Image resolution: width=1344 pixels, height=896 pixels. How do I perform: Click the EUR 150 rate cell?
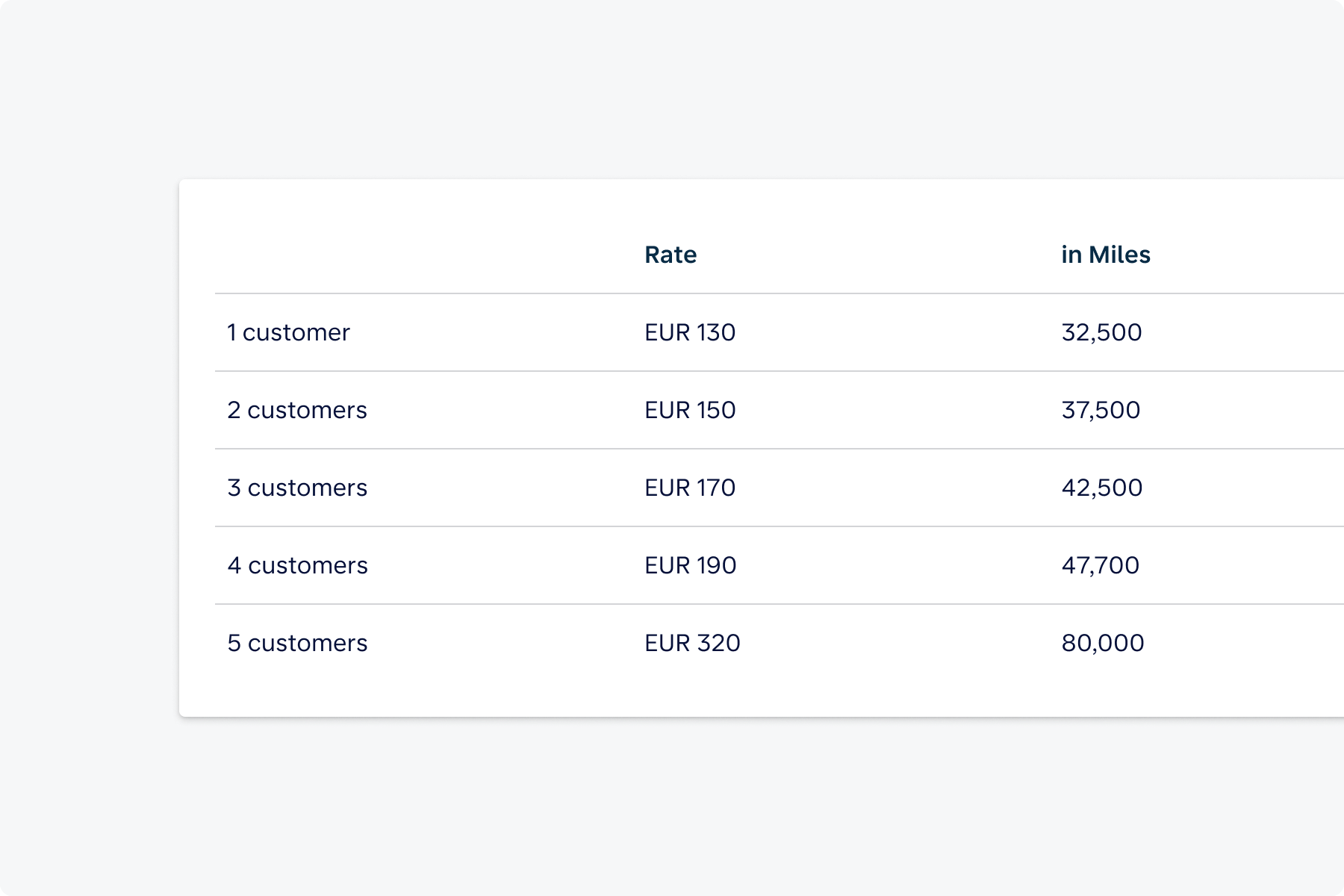[690, 410]
